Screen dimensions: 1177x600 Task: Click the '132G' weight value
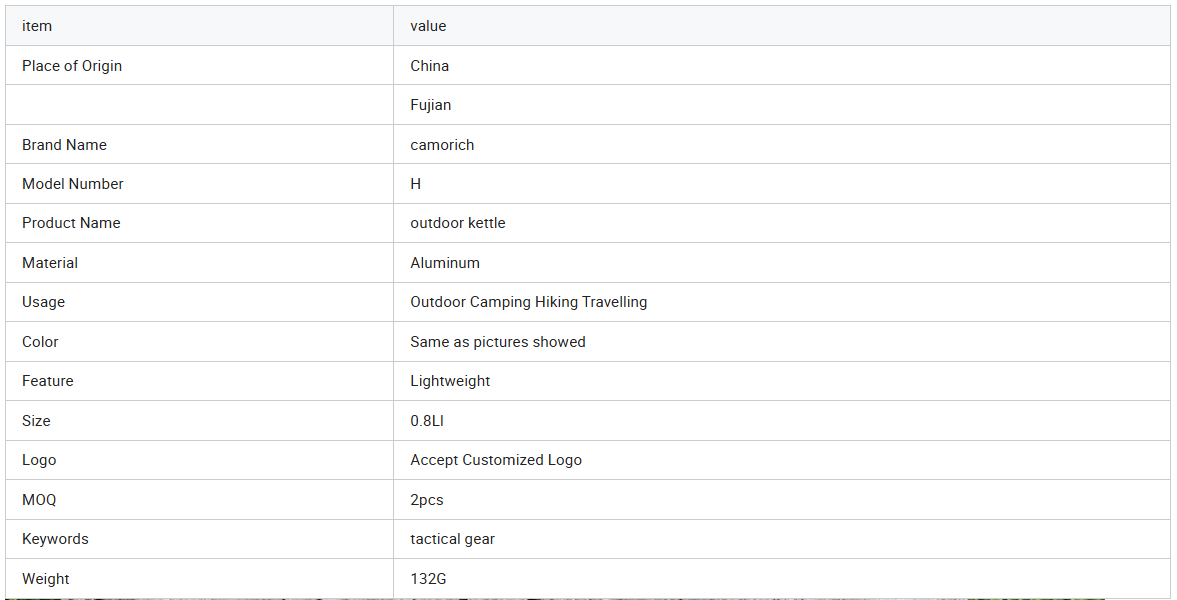427,579
